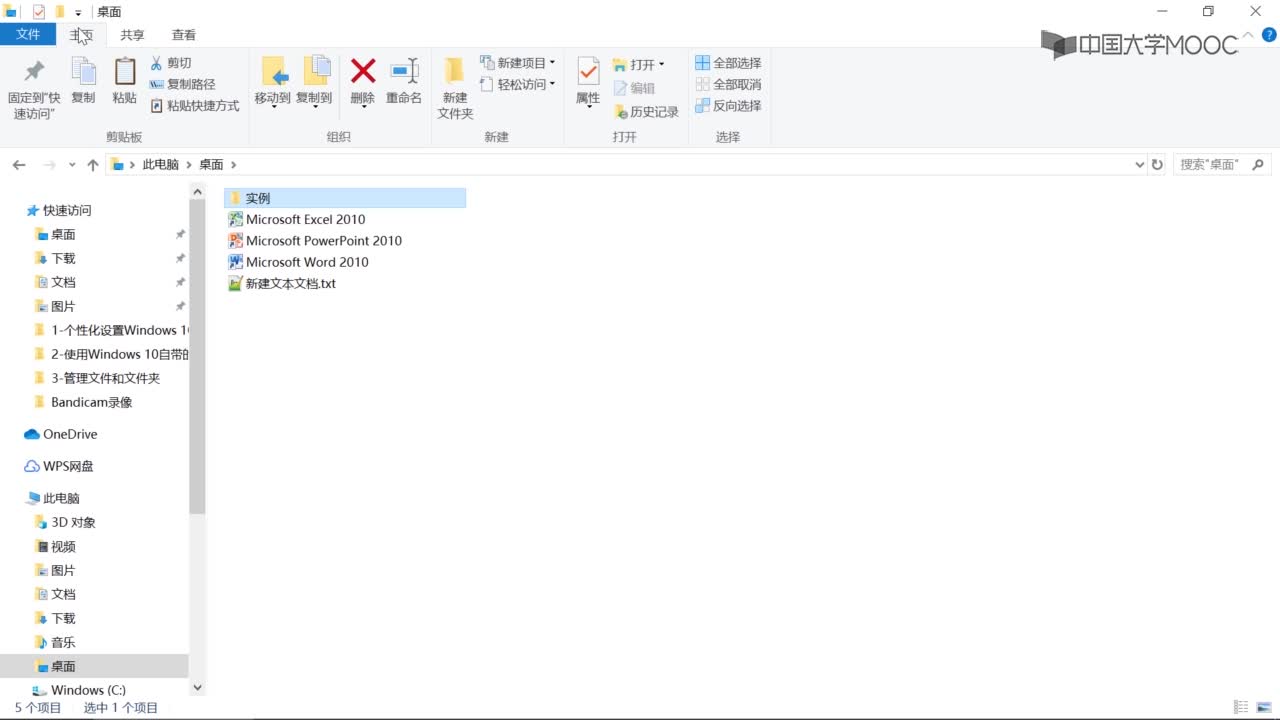Open 下载 under Quick access
This screenshot has height=720, width=1280.
[63, 258]
